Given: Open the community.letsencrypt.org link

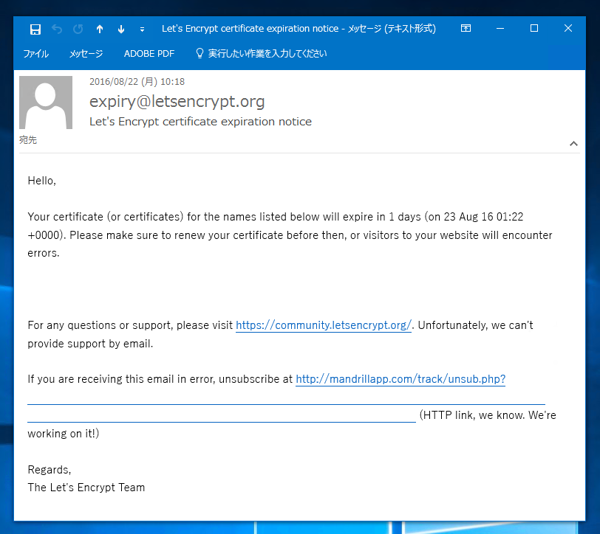Looking at the screenshot, I should click(x=323, y=325).
